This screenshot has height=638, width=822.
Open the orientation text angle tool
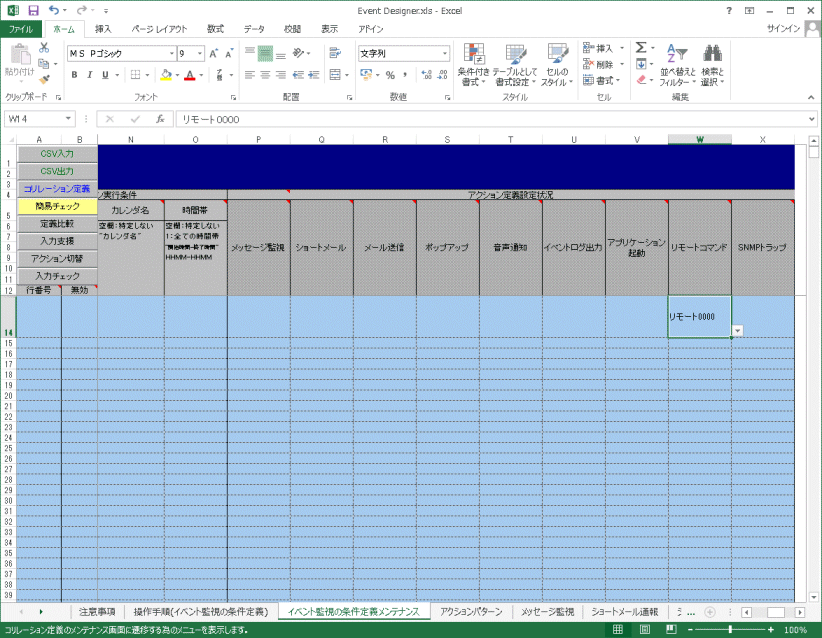tap(299, 53)
